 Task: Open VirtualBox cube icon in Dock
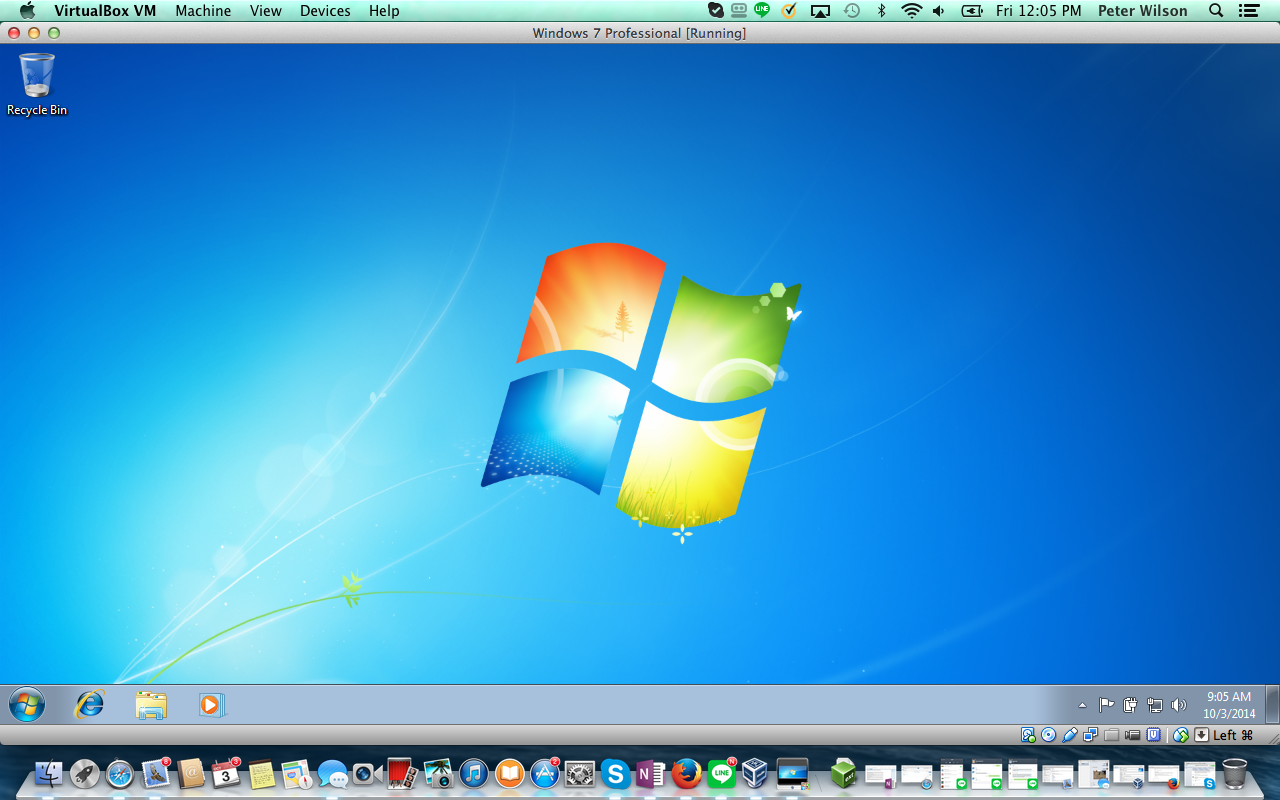coord(756,773)
